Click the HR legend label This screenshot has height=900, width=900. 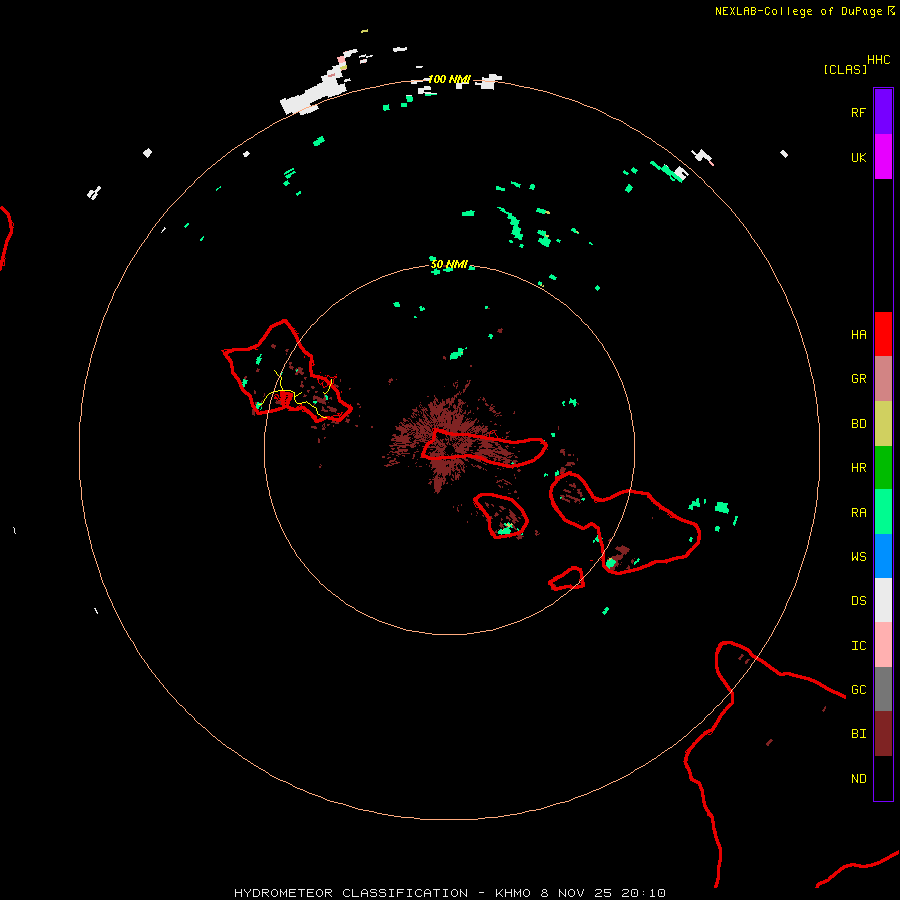(x=859, y=468)
